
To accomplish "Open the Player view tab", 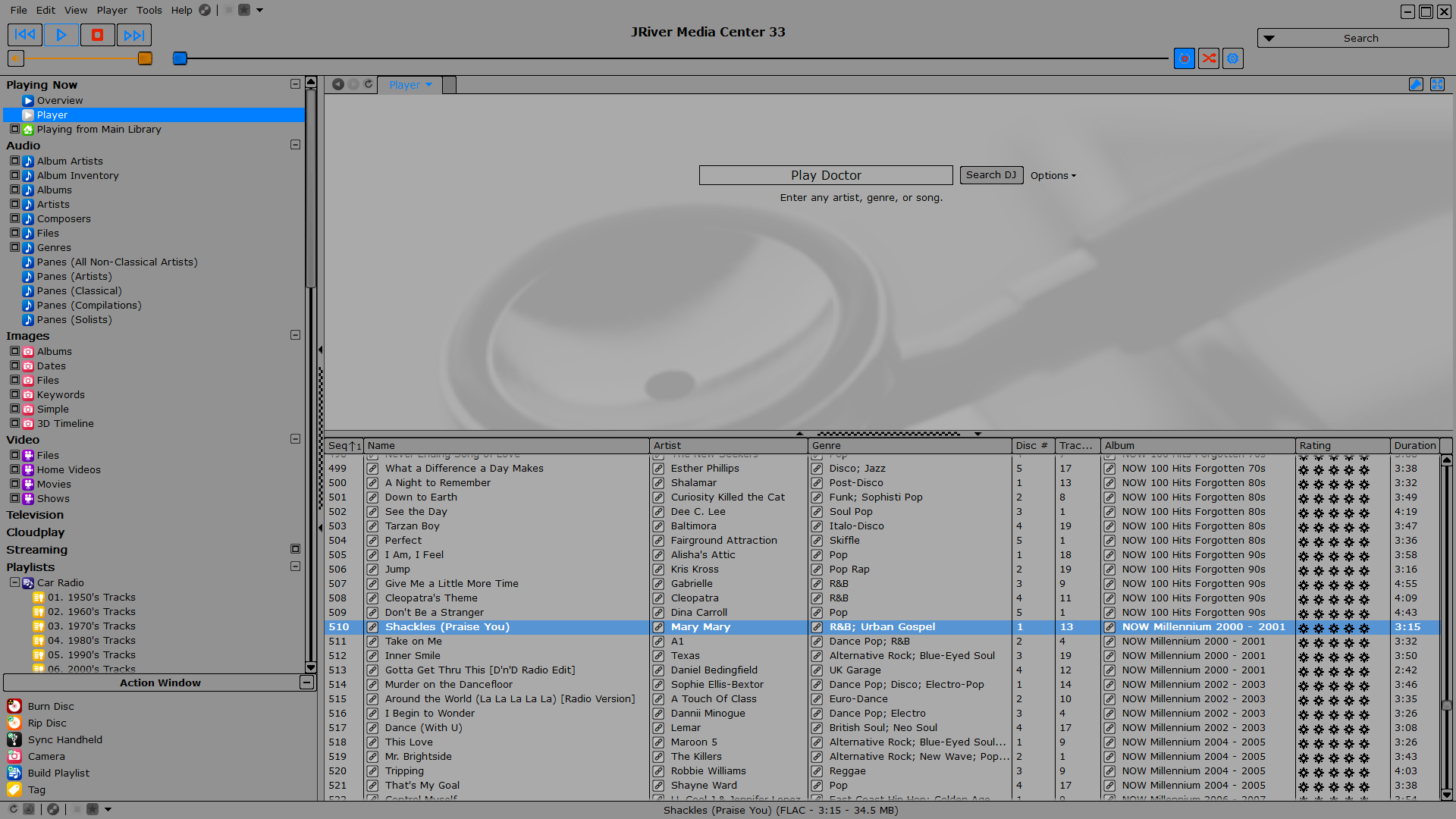I will pos(410,85).
